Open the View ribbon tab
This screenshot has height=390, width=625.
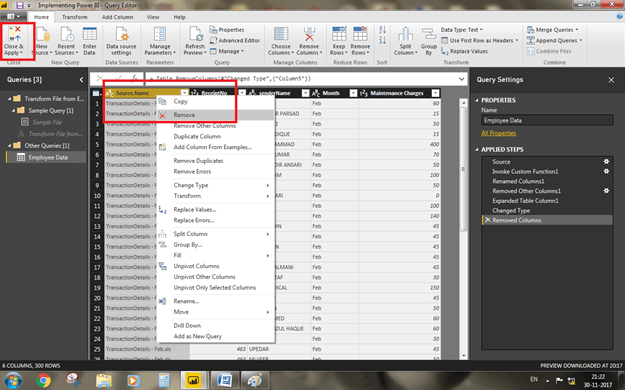(153, 17)
